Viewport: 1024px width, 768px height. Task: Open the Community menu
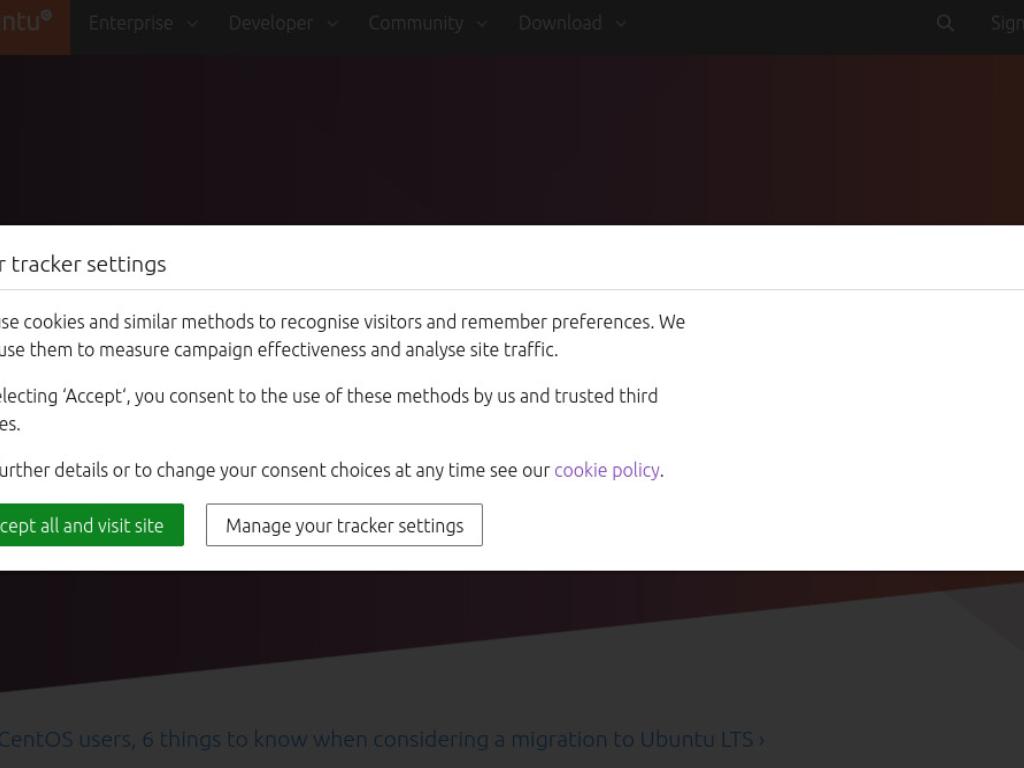tap(428, 24)
